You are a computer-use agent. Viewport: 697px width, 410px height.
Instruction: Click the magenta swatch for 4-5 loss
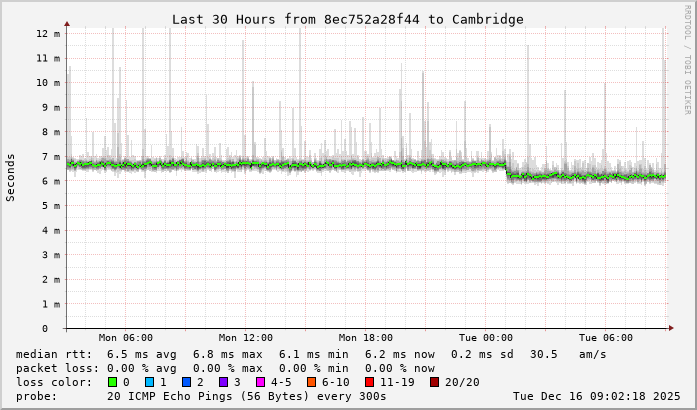click(x=260, y=382)
